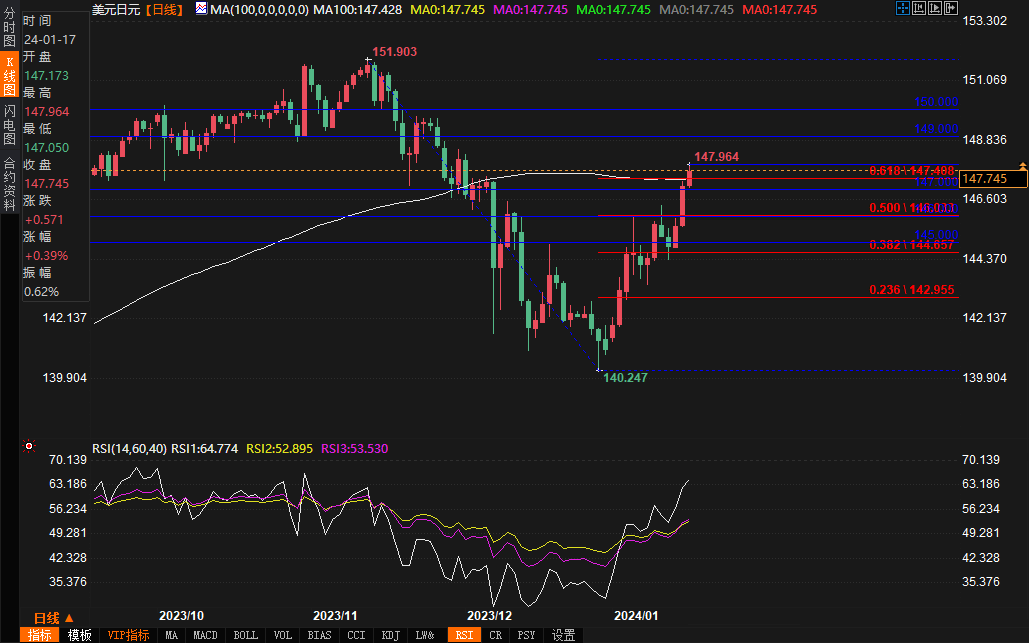Click the shift chart right icon
The width and height of the screenshot is (1029, 643).
tap(950, 8)
